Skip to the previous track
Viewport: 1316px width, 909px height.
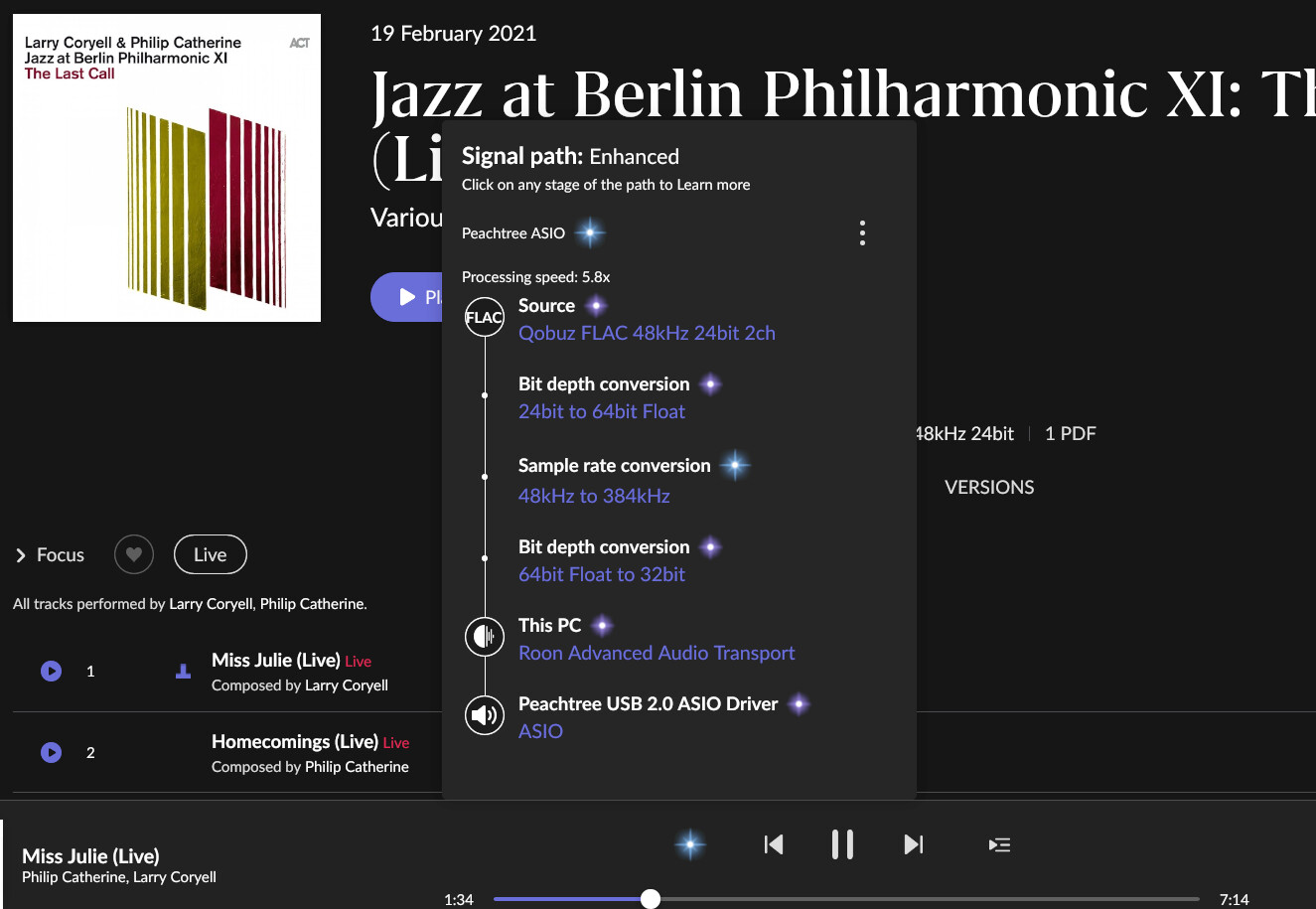(x=774, y=844)
